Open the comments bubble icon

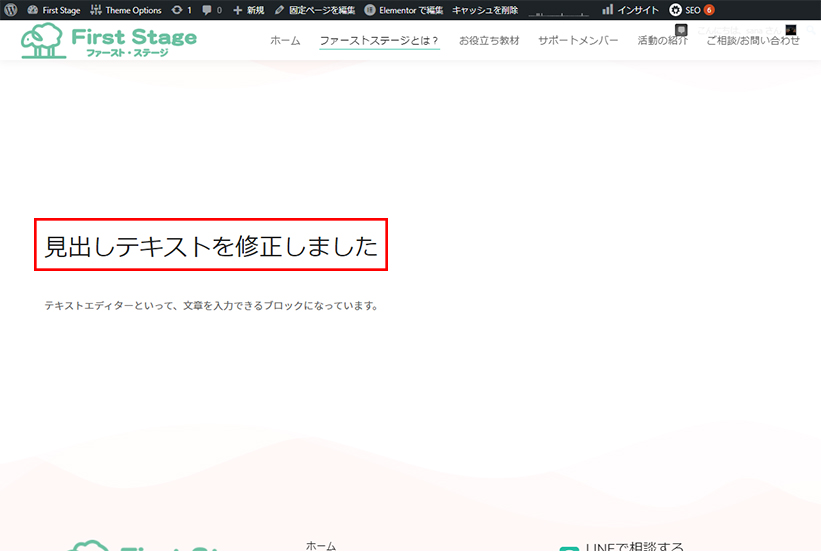coord(212,10)
